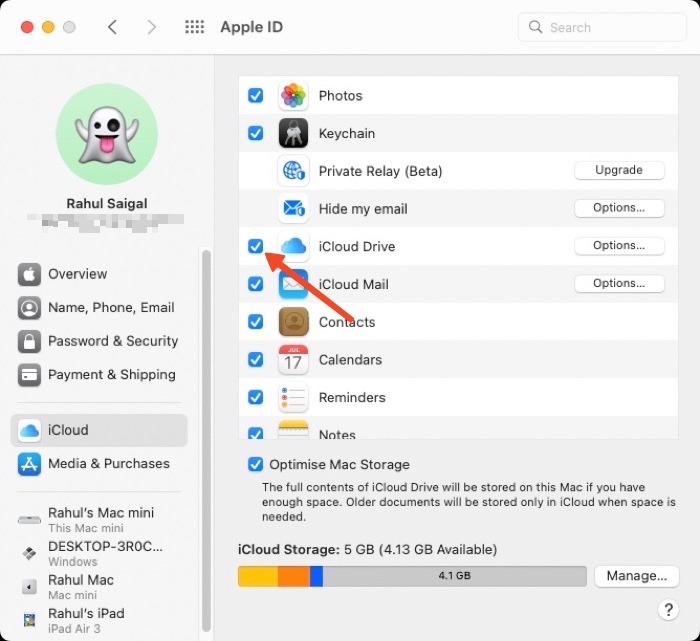Uncheck the Contacts checkbox
700x641 pixels.
point(255,321)
